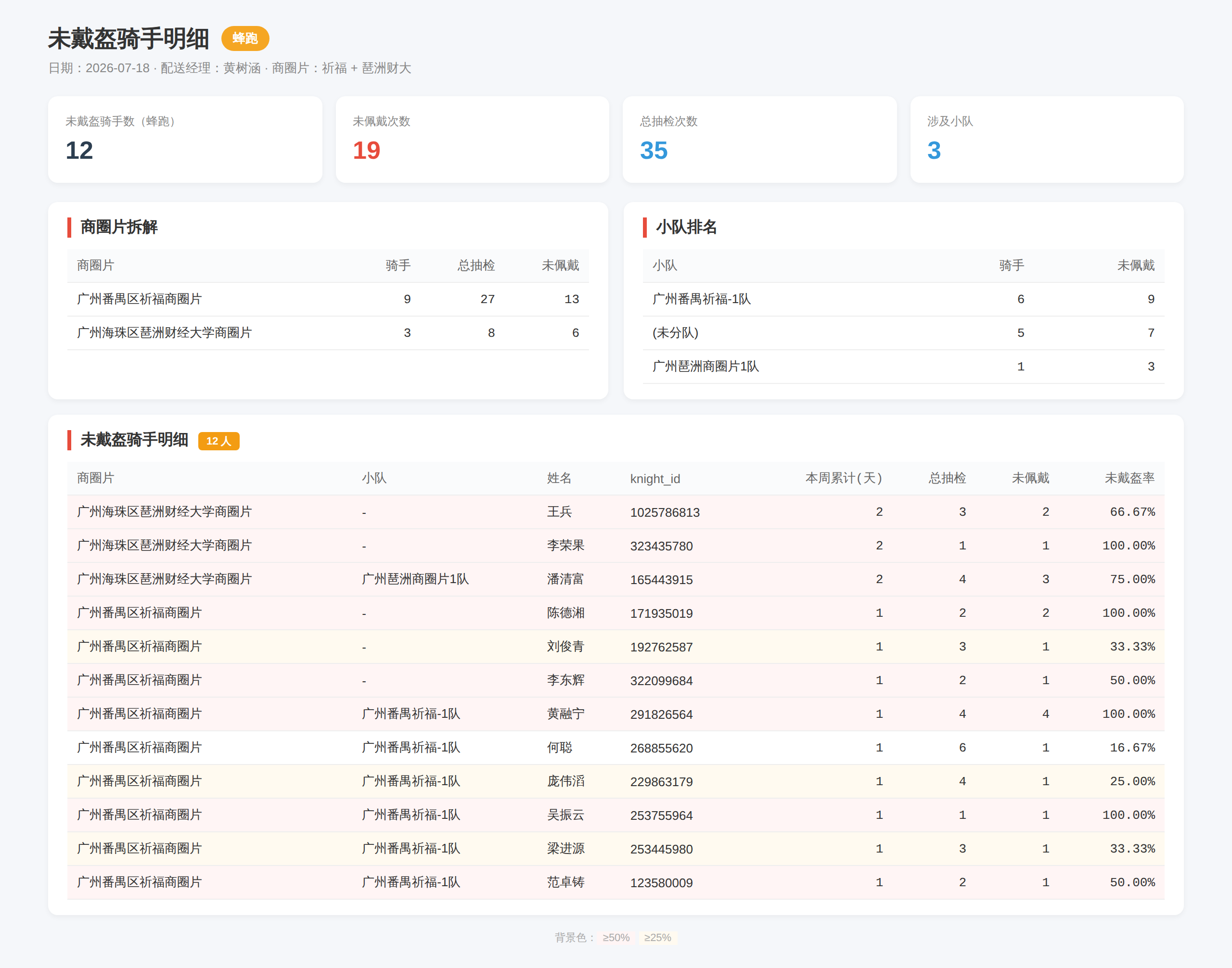This screenshot has height=968, width=1232.
Task: Select rider name 李东辉
Action: (565, 680)
